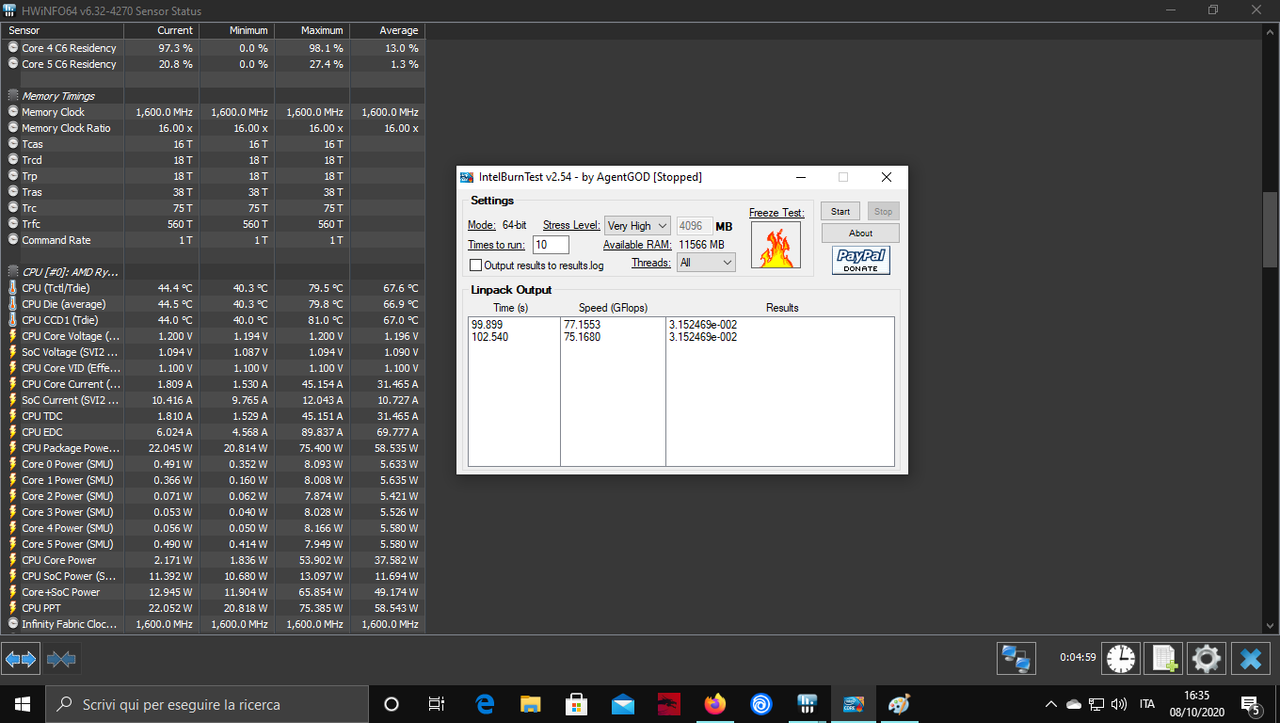Viewport: 1280px width, 723px height.
Task: Click the Windows taskbar search box
Action: pos(207,704)
